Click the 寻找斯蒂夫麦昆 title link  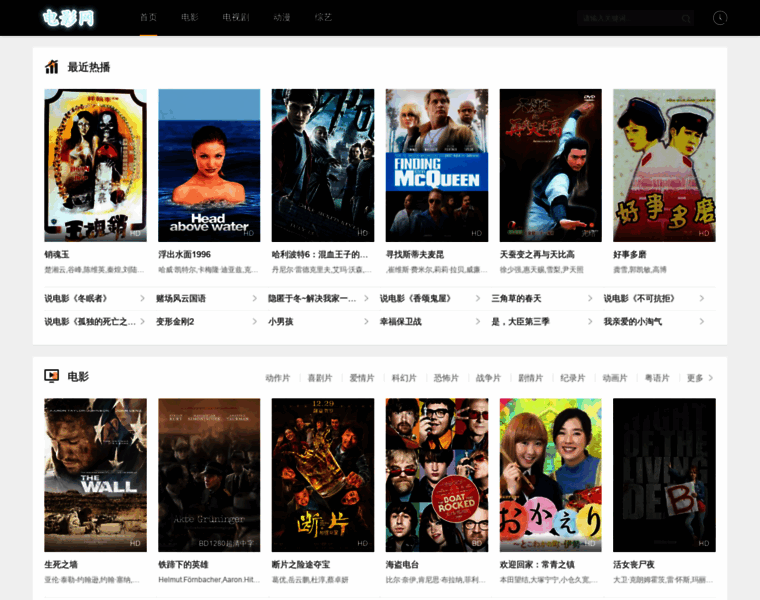[414, 254]
